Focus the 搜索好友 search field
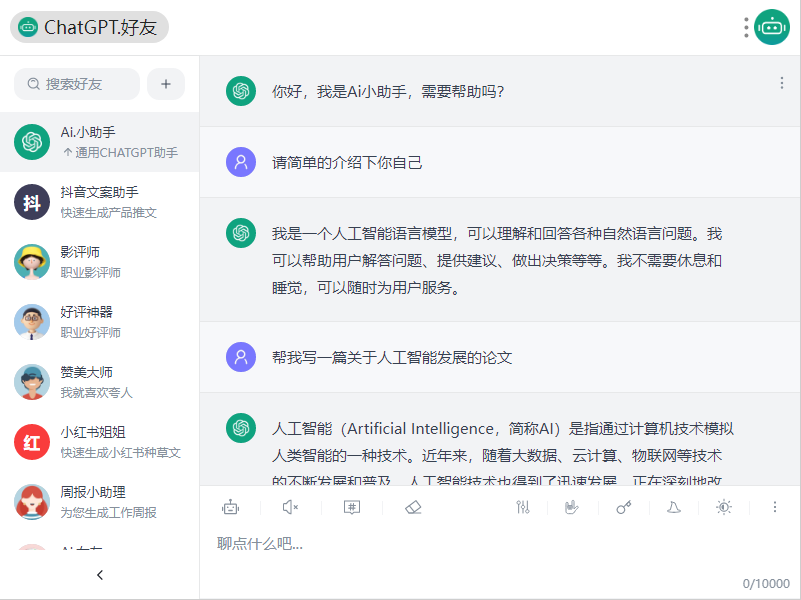The height and width of the screenshot is (600, 801). tap(77, 84)
